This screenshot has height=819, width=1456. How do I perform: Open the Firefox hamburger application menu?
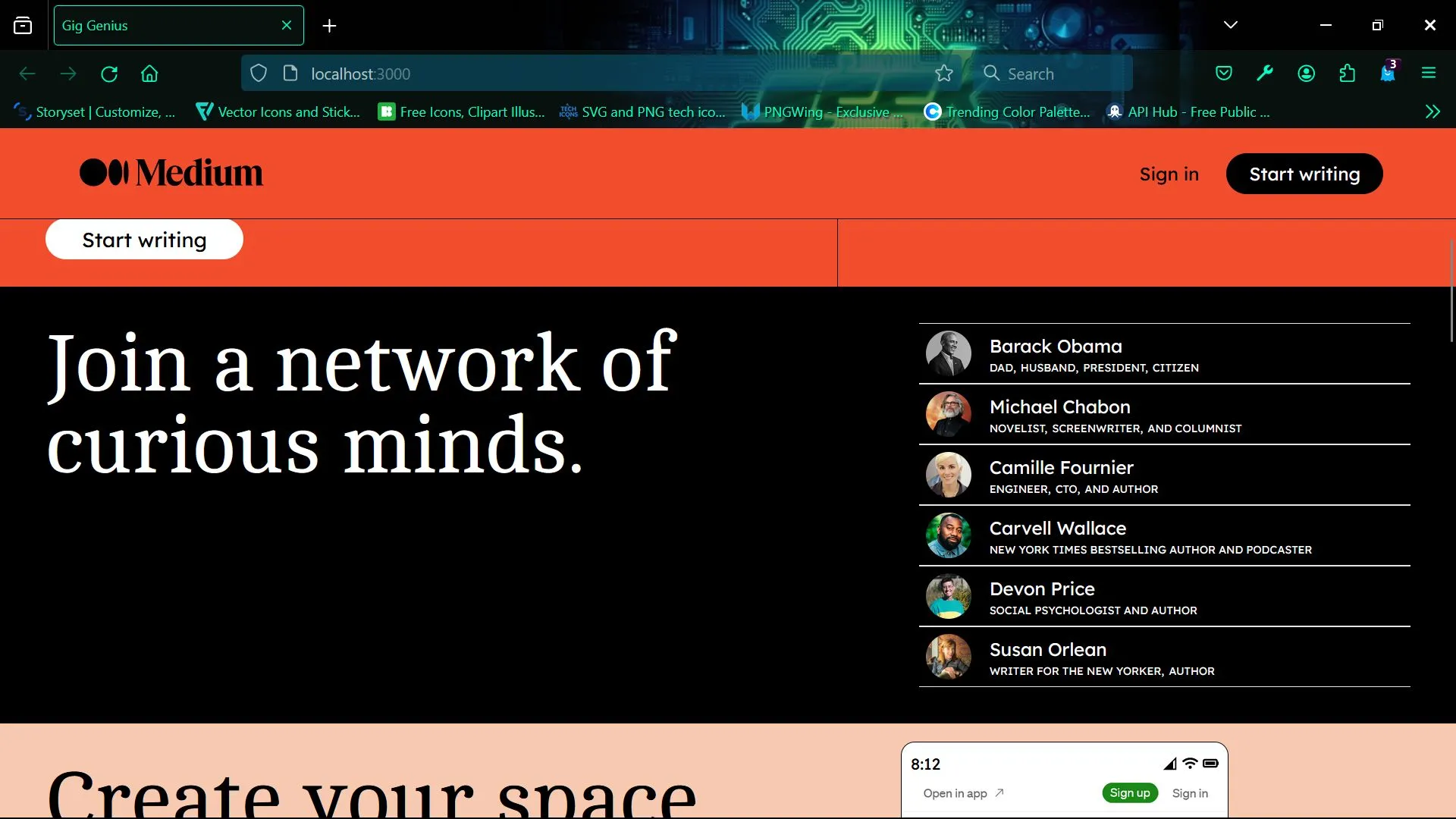click(1429, 74)
